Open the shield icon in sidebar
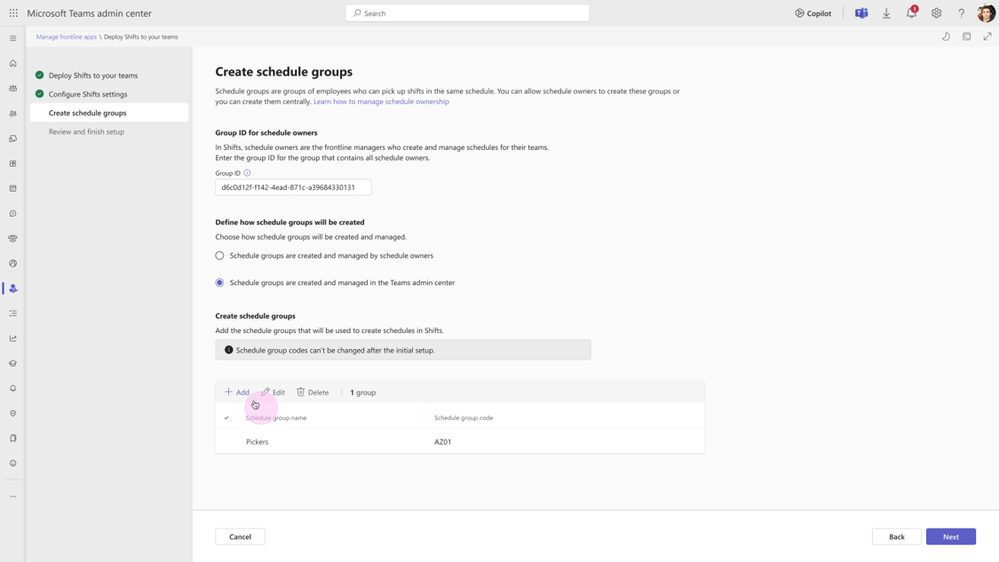999x562 pixels. tap(13, 413)
